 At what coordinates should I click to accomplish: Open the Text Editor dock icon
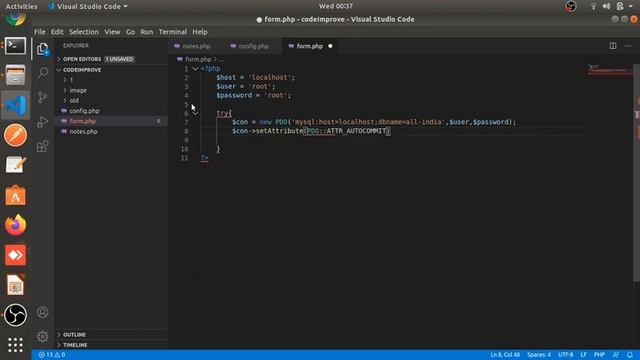tap(16, 165)
